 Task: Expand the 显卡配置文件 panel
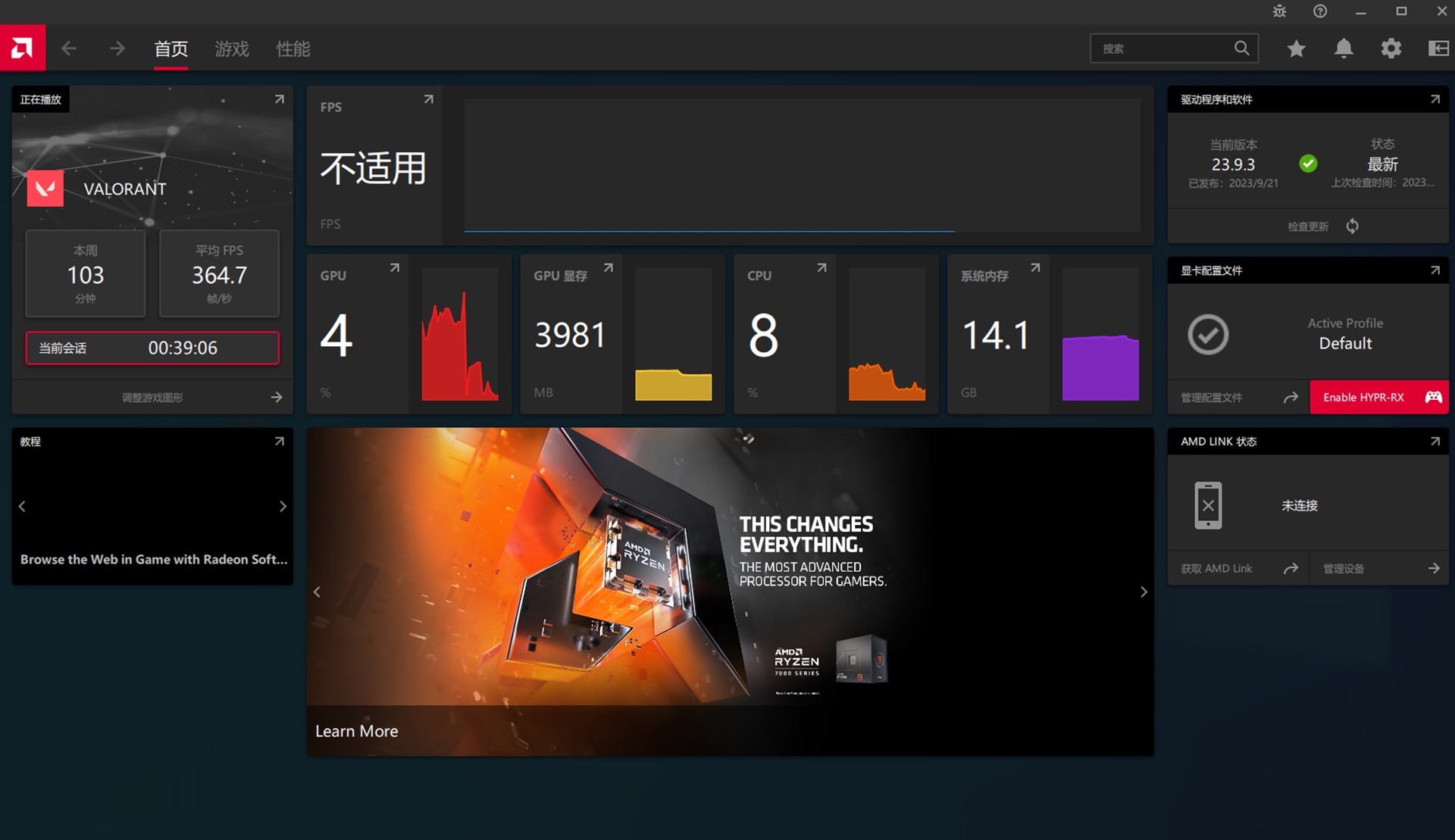1435,270
